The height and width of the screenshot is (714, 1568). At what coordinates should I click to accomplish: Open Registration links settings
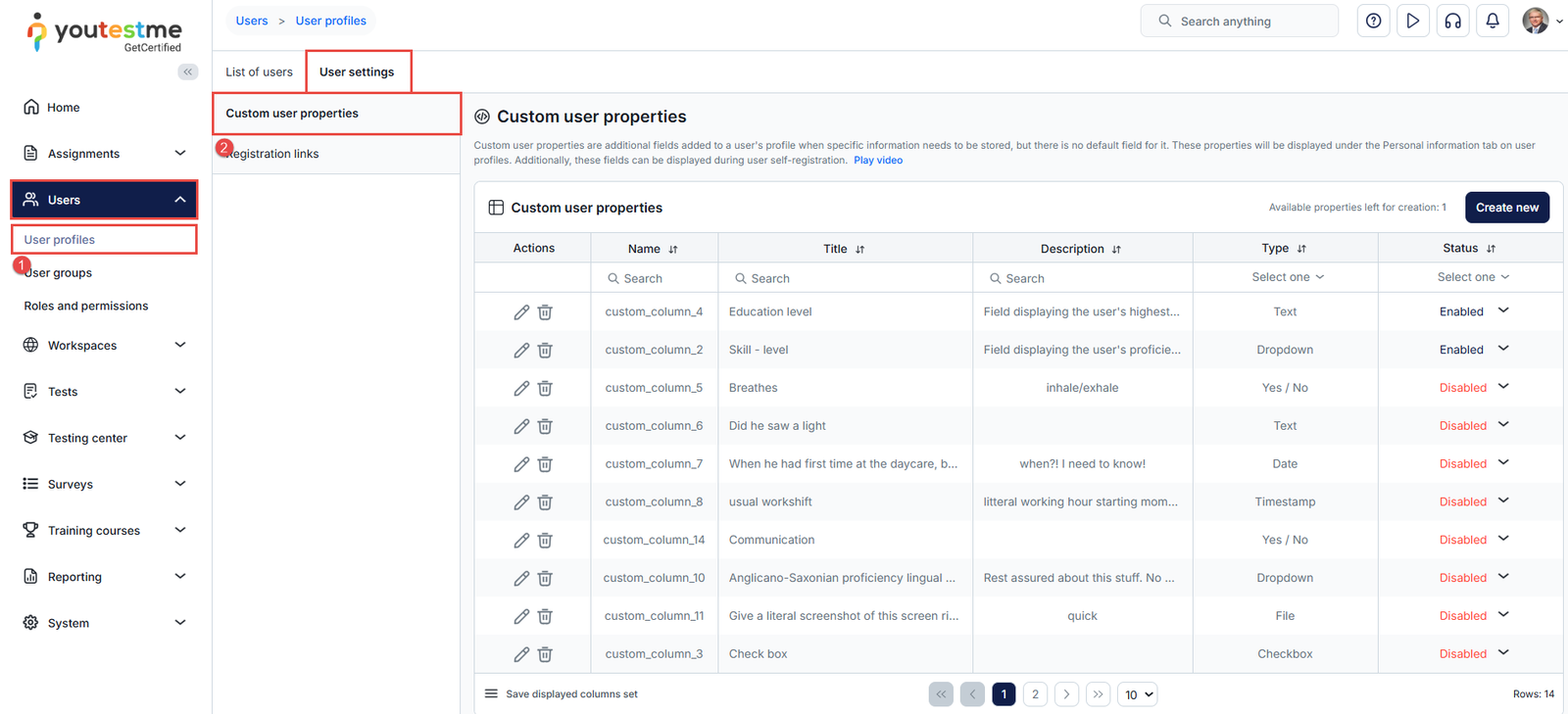tap(274, 154)
